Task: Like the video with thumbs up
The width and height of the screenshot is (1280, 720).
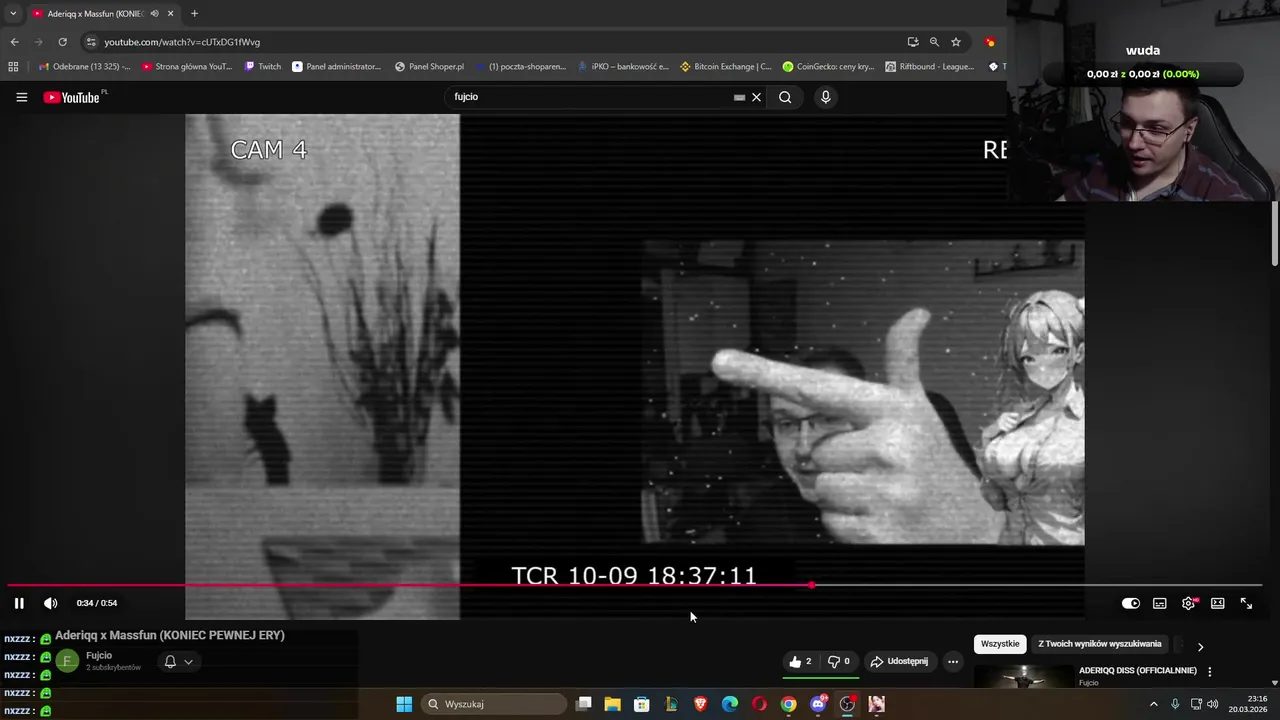Action: point(801,661)
